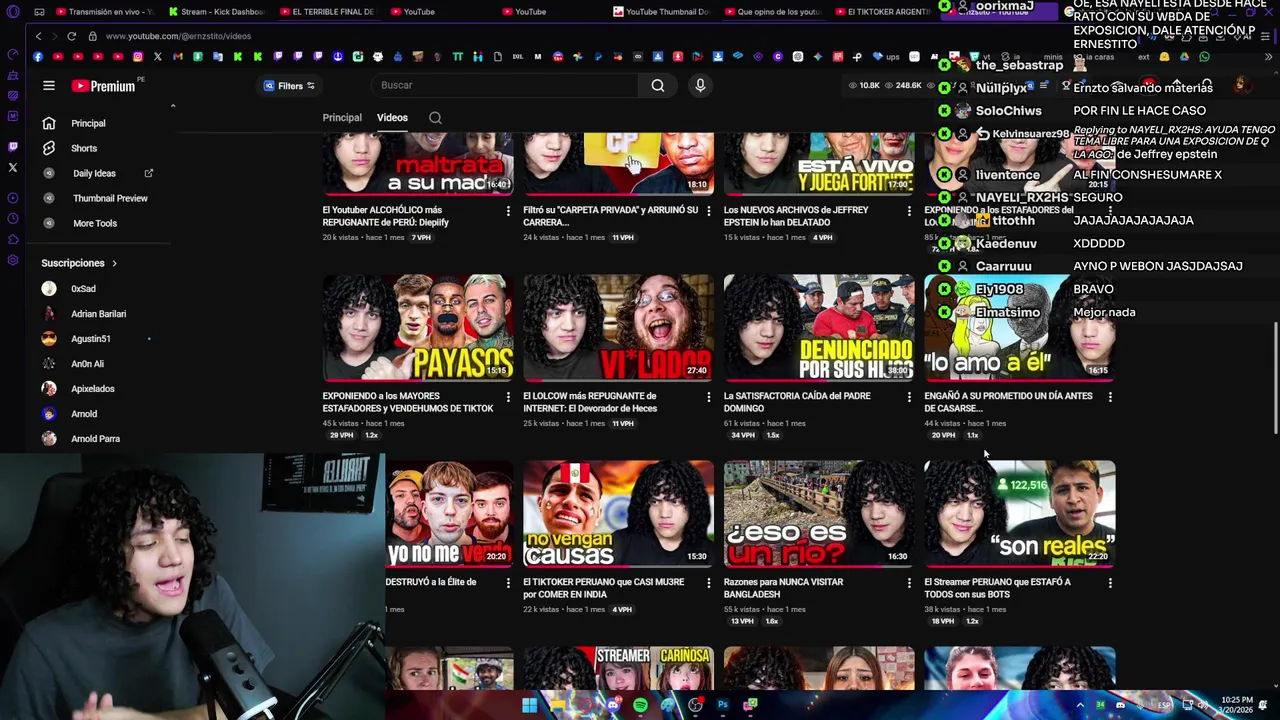Open the DENUNCIADO POR SUS HIJOS thumbnail
The width and height of the screenshot is (1280, 720).
[x=819, y=327]
